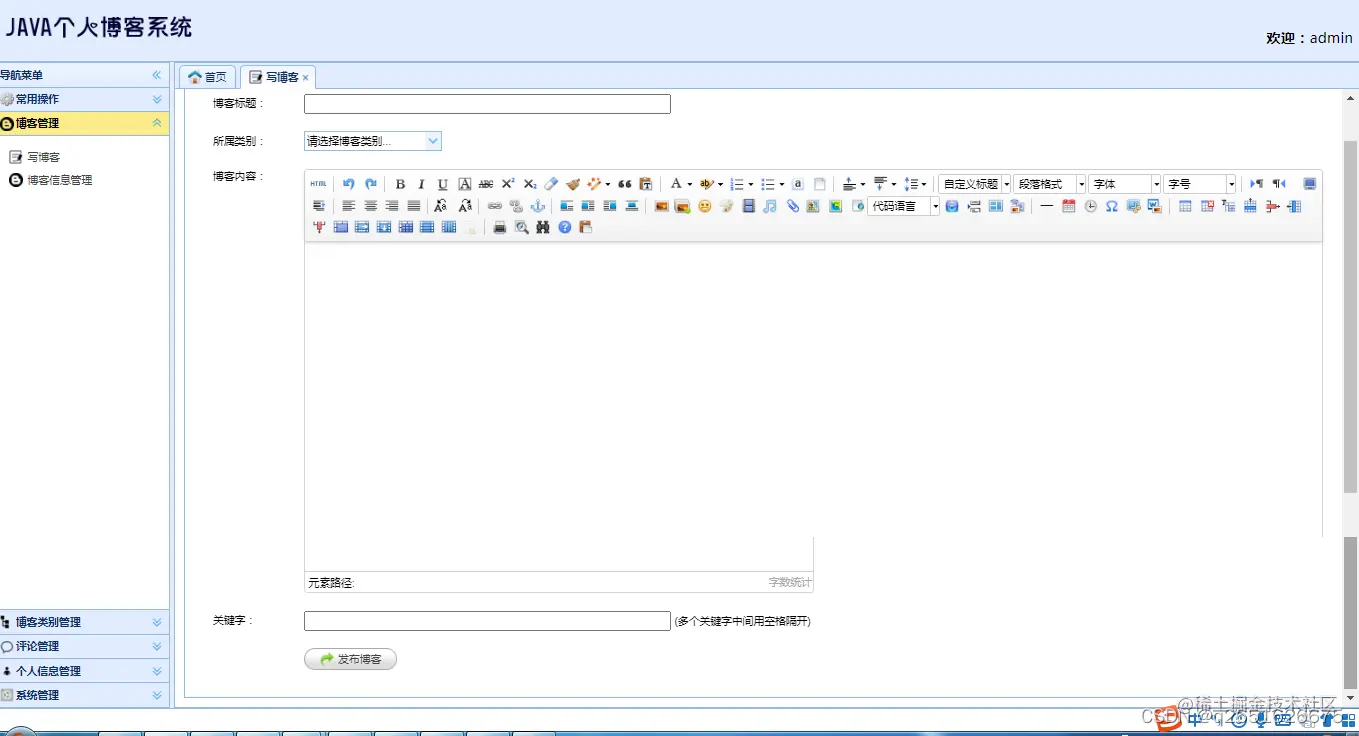Click the insert video film icon

748,206
